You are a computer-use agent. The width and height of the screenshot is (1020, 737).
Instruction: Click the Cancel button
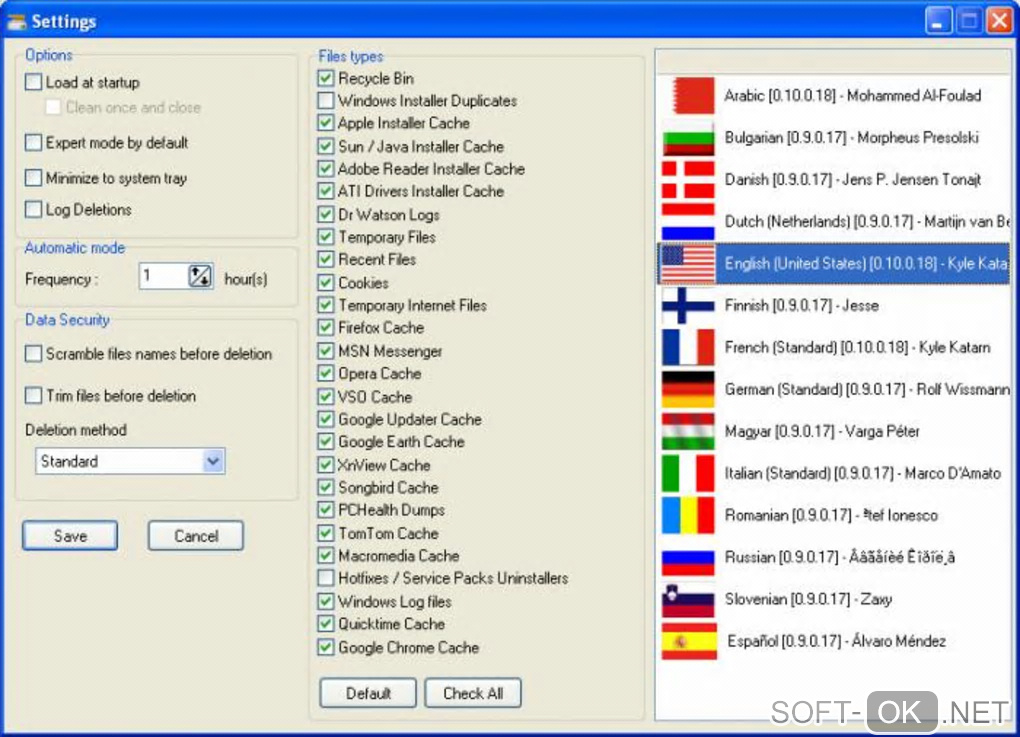point(196,536)
